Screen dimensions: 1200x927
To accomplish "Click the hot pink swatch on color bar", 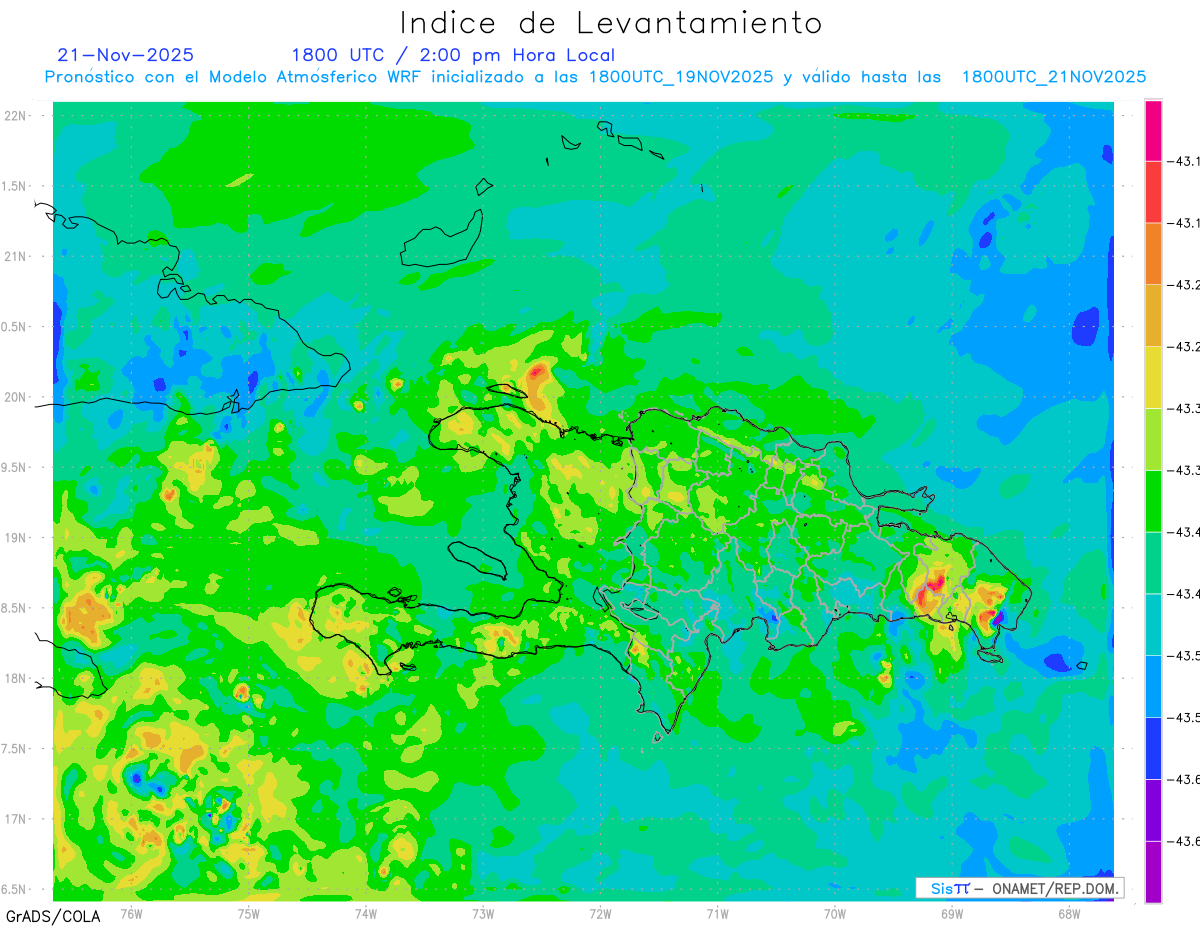I will (x=1153, y=130).
